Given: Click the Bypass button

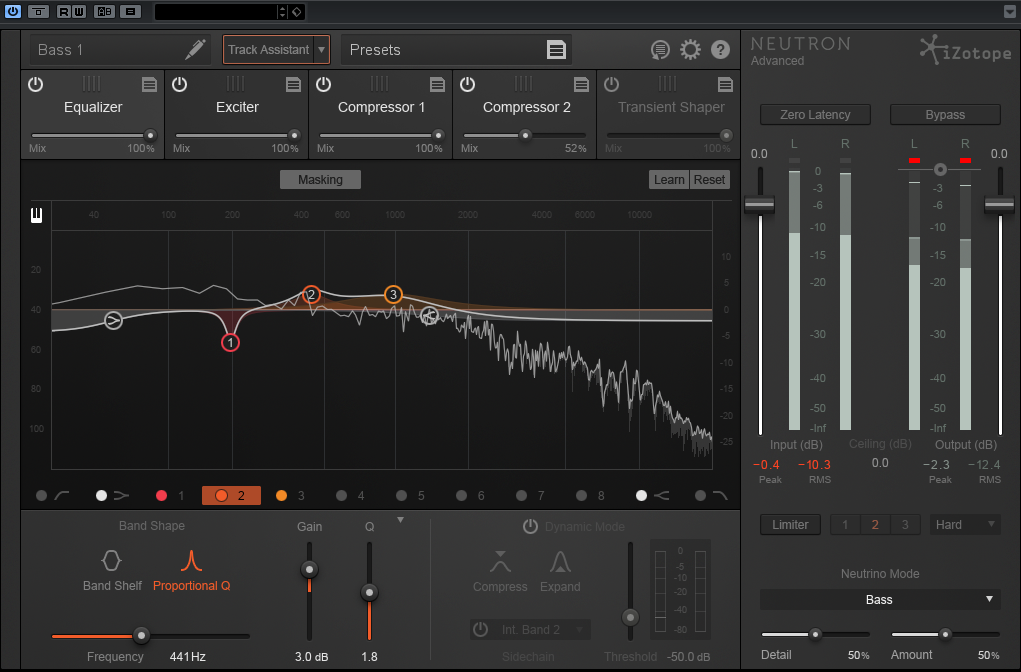Looking at the screenshot, I should pyautogui.click(x=945, y=115).
